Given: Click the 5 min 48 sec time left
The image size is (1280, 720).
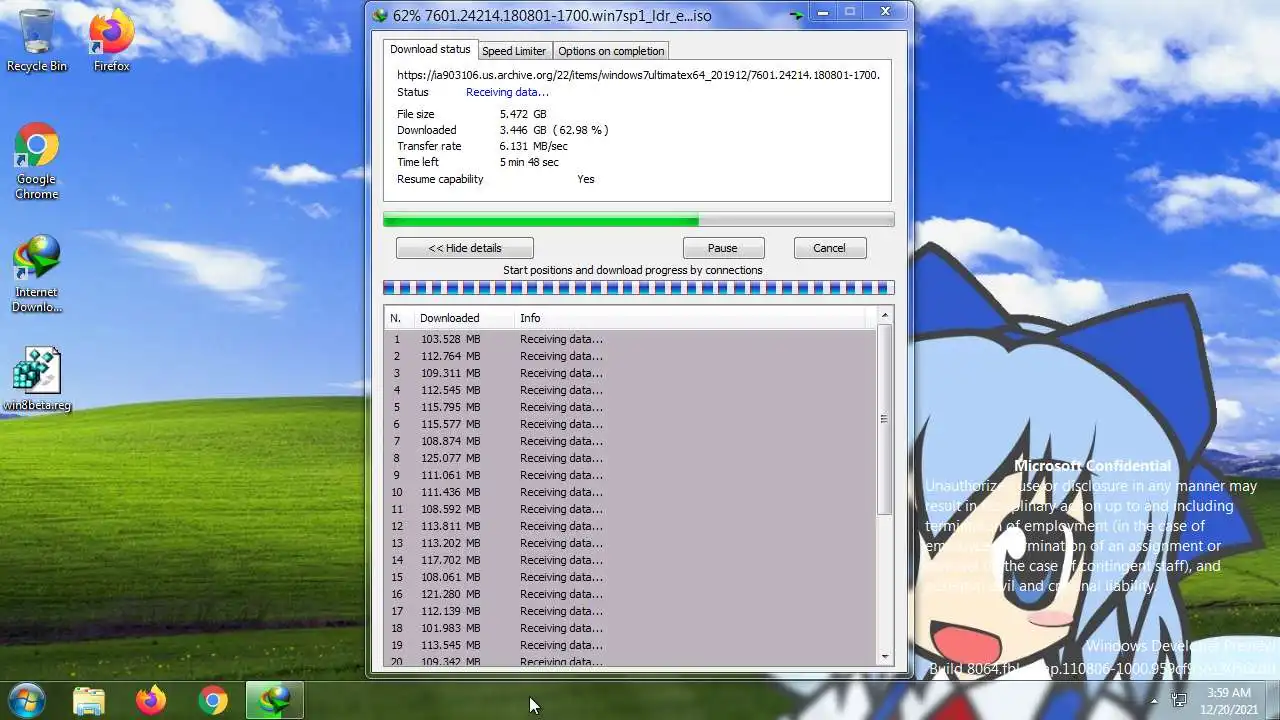Looking at the screenshot, I should click(x=529, y=162).
